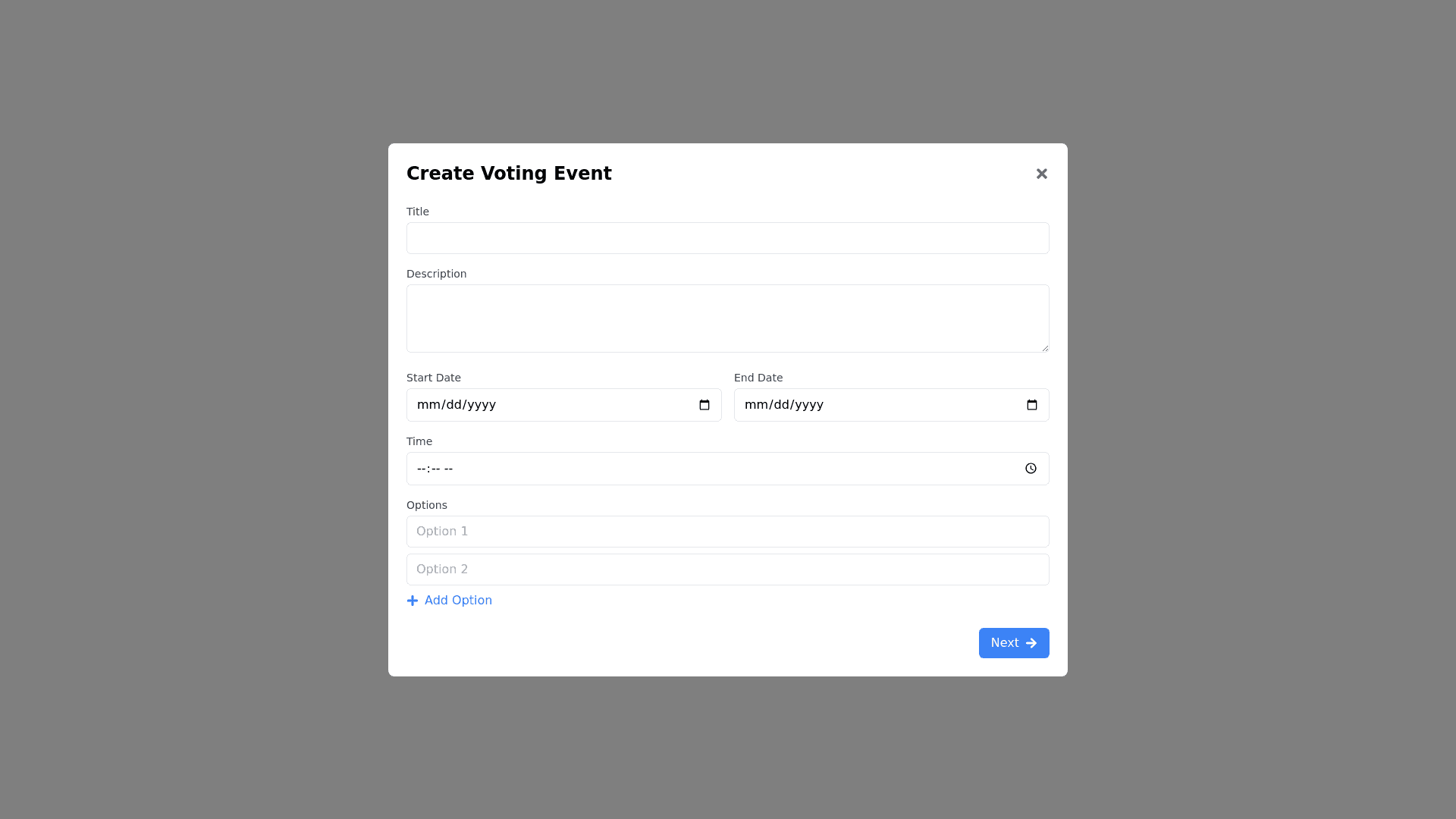This screenshot has width=1456, height=819.
Task: Click the plus icon beside Add Option
Action: 413,601
